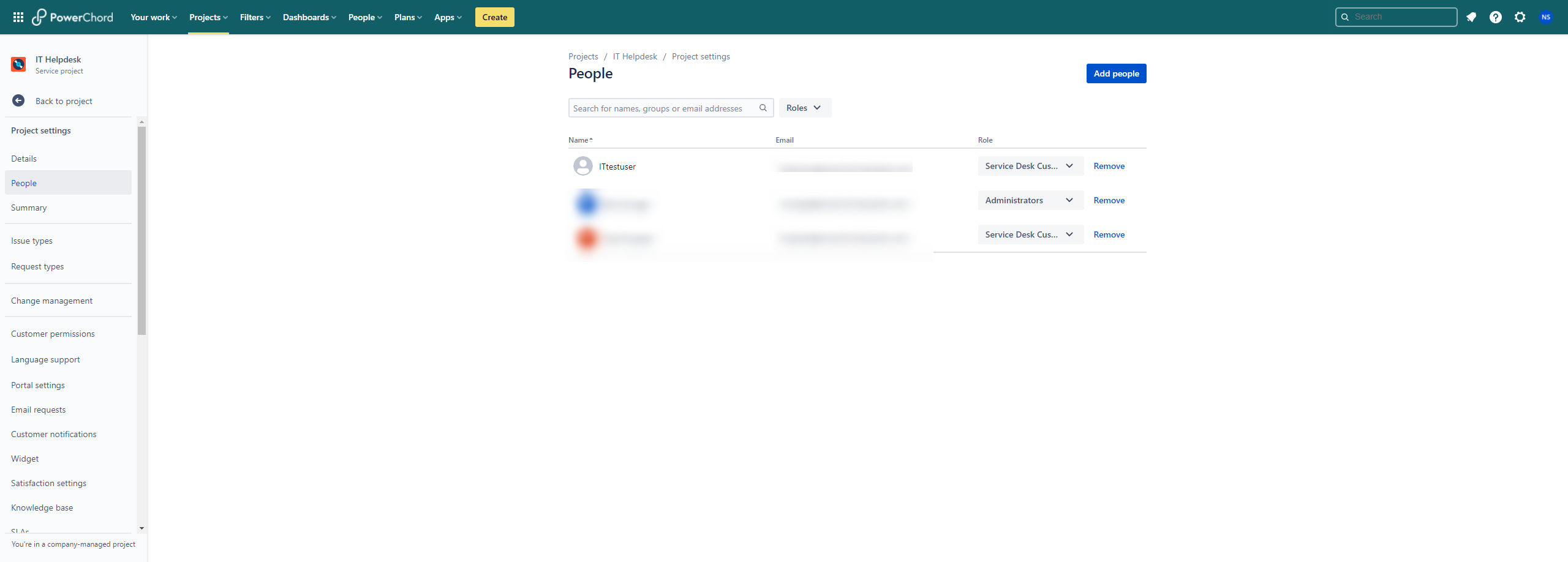Expand the Your work menu
Image resolution: width=1568 pixels, height=562 pixels.
[x=154, y=17]
